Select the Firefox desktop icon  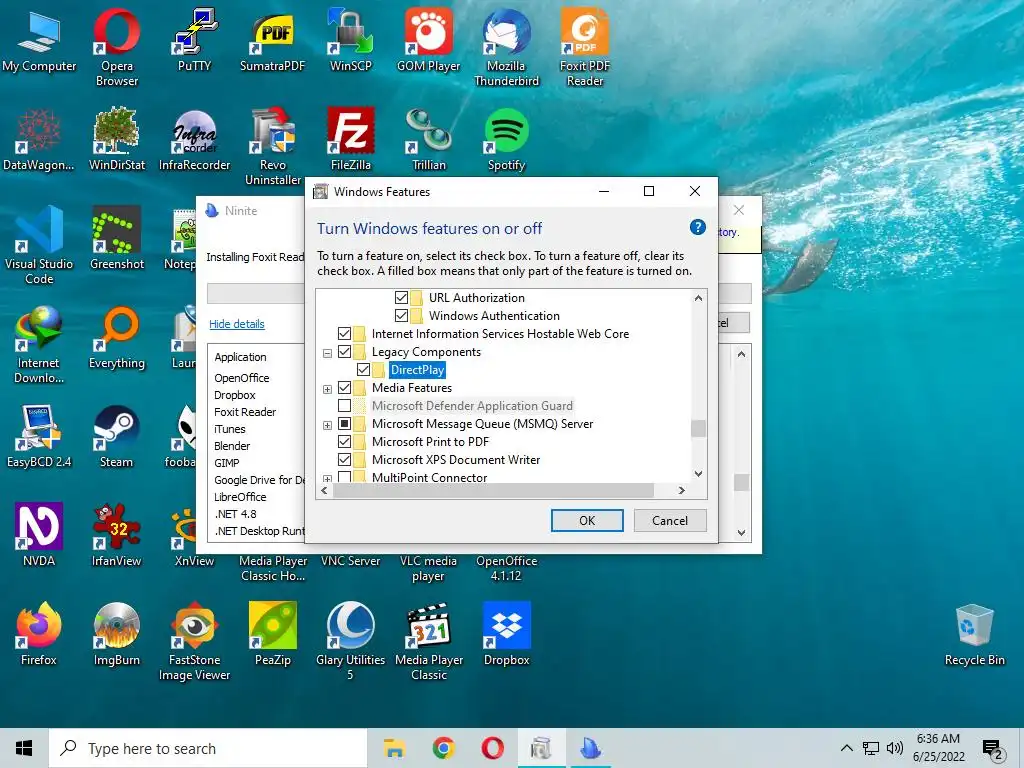pos(39,635)
